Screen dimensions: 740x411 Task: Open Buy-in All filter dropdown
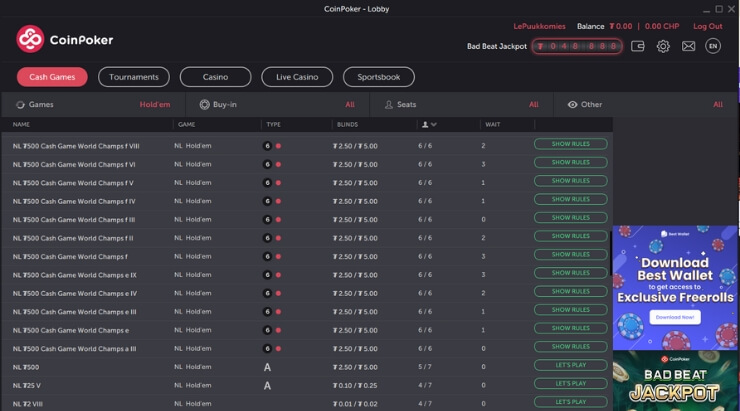[350, 105]
